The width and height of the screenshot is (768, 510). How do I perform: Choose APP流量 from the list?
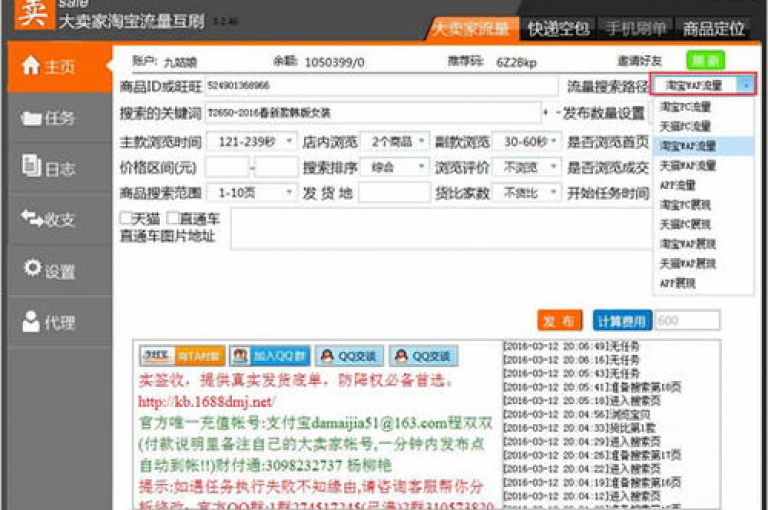(x=703, y=185)
